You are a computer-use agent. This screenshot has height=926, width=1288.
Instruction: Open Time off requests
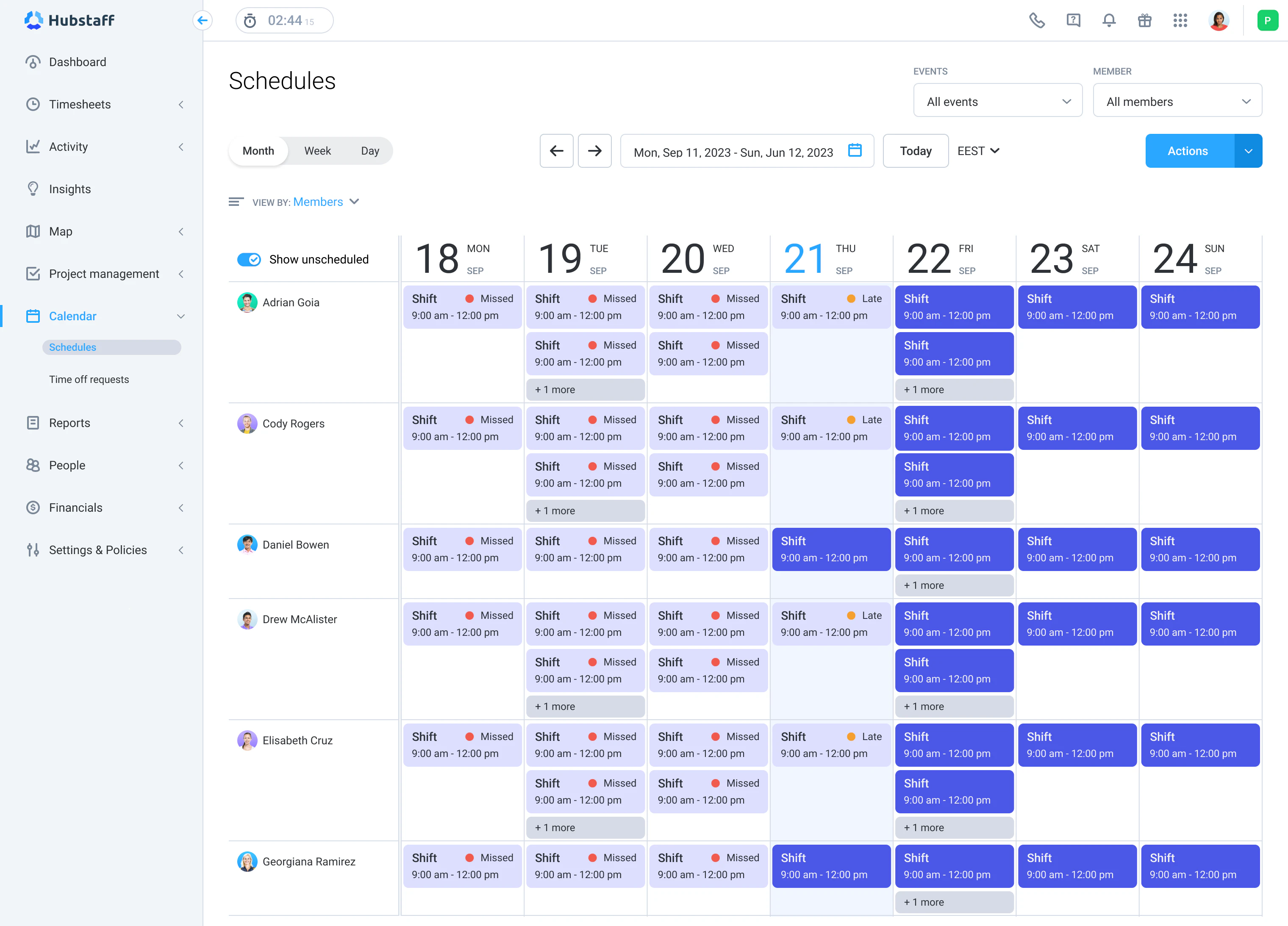[x=89, y=379]
